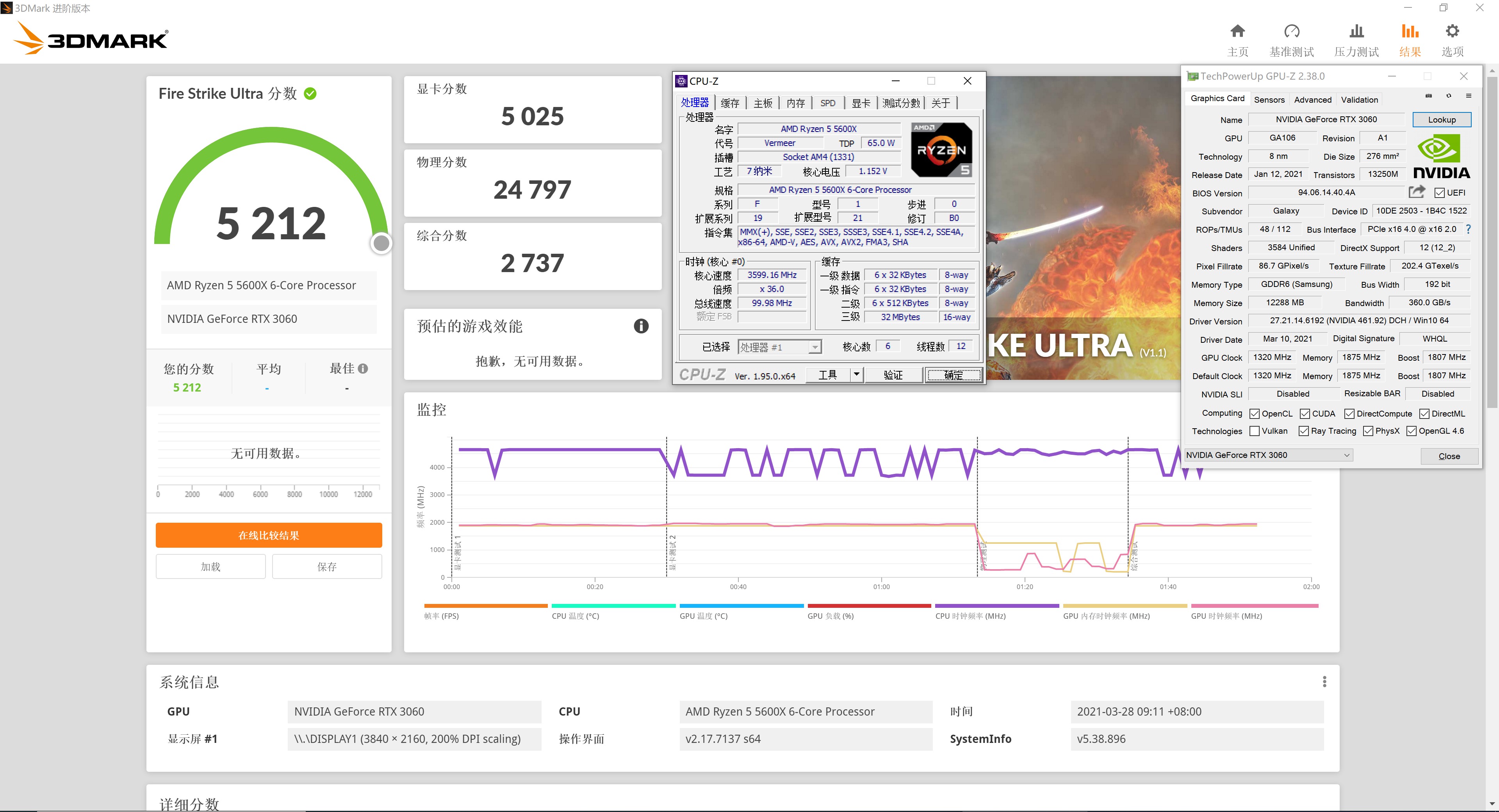Click the refresh icon in GPU-Z
The width and height of the screenshot is (1499, 812).
pos(1449,96)
